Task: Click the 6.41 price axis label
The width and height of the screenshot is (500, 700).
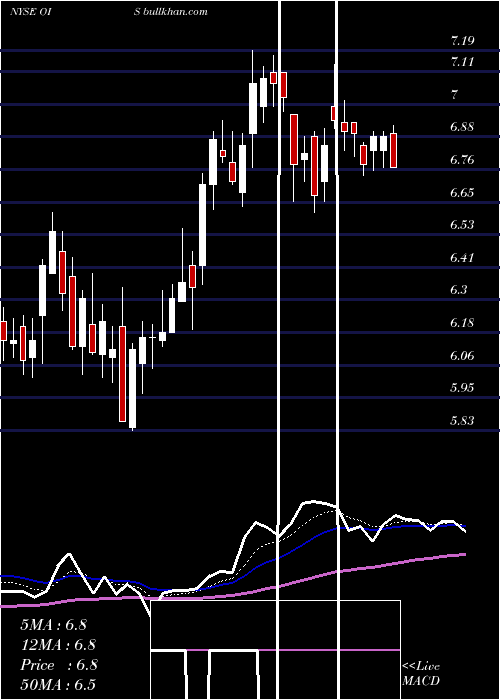Action: 462,258
